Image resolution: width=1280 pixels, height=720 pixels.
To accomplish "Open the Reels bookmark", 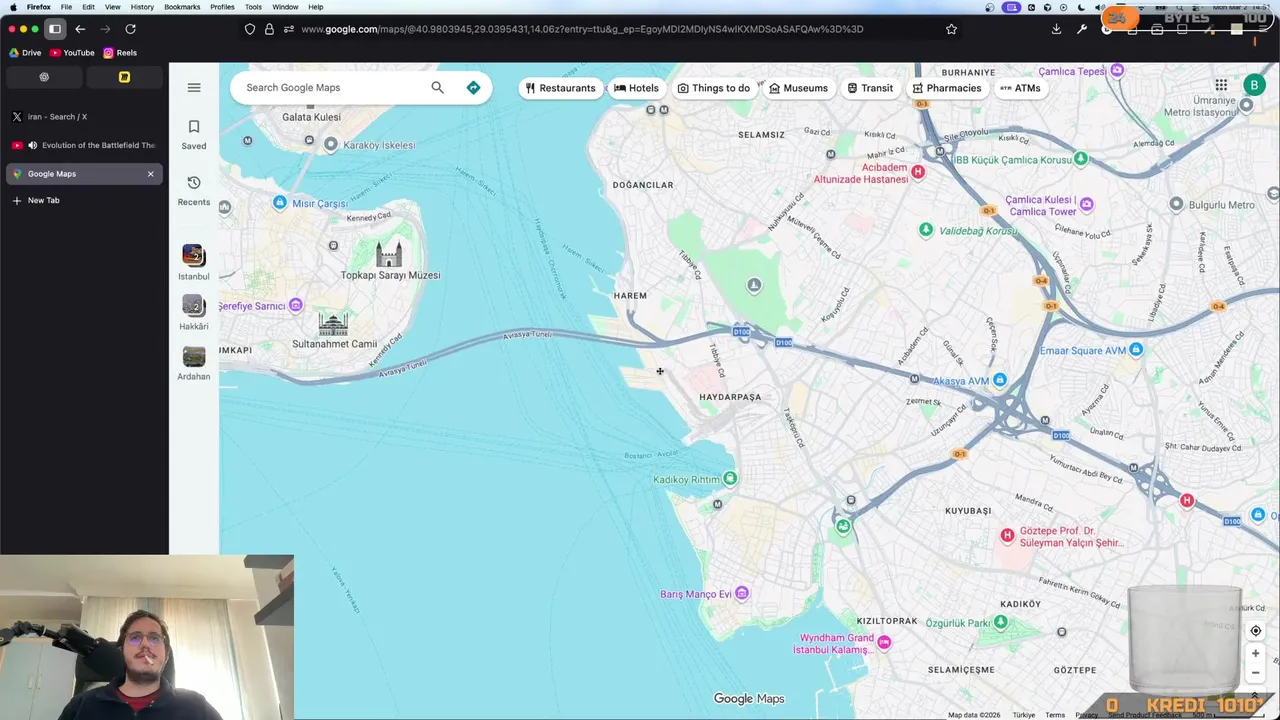I will point(120,53).
